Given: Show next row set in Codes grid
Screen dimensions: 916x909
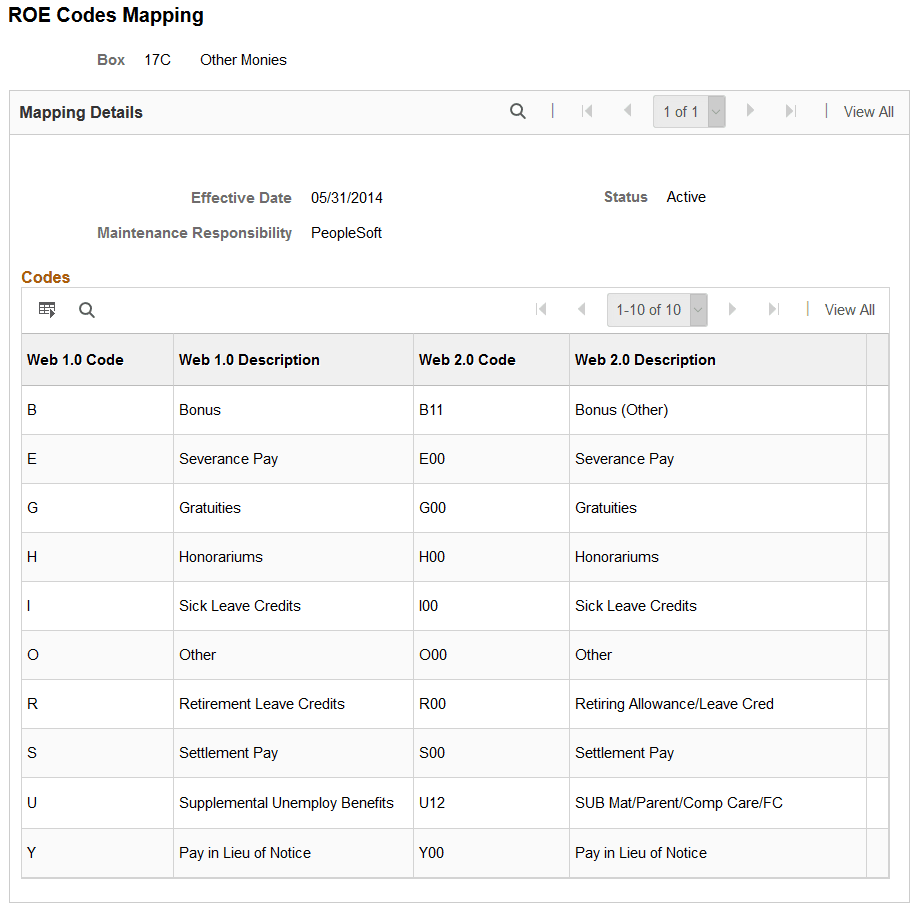Looking at the screenshot, I should pyautogui.click(x=733, y=310).
